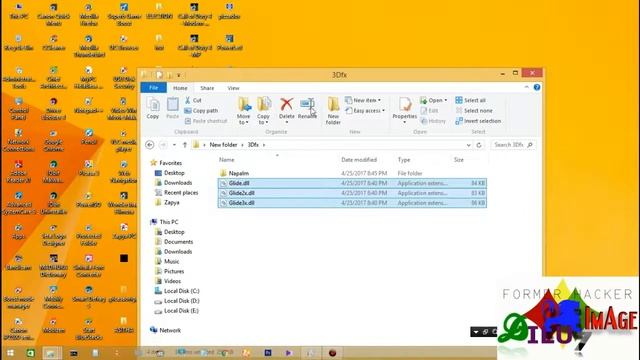
Task: Open the Windows Start button
Action: 10,353
